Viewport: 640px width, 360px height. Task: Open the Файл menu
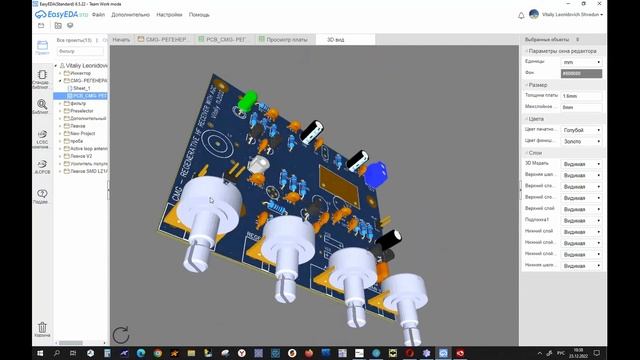coord(98,15)
